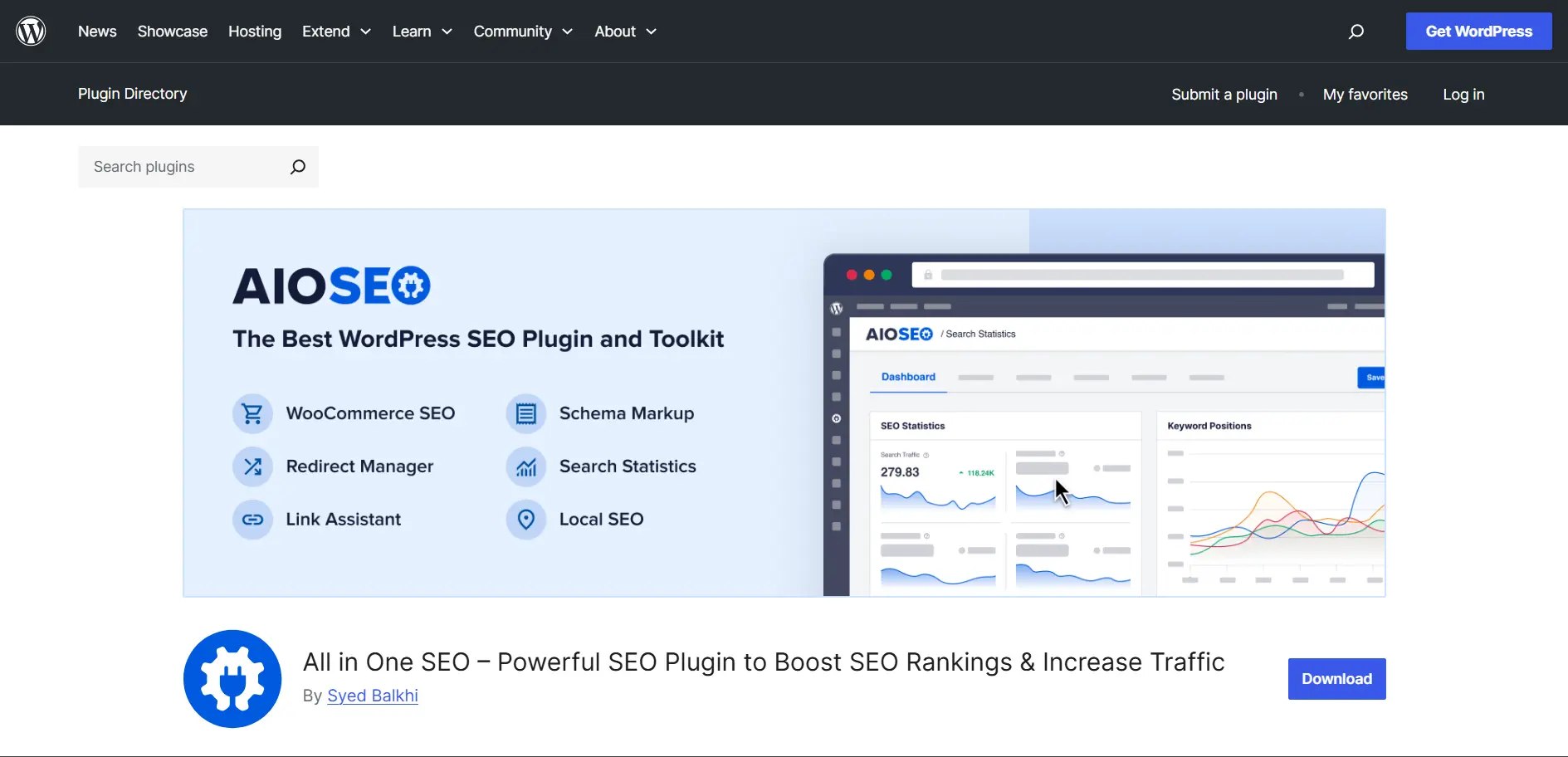This screenshot has width=1568, height=757.
Task: Expand the Learn dropdown menu
Action: click(422, 32)
